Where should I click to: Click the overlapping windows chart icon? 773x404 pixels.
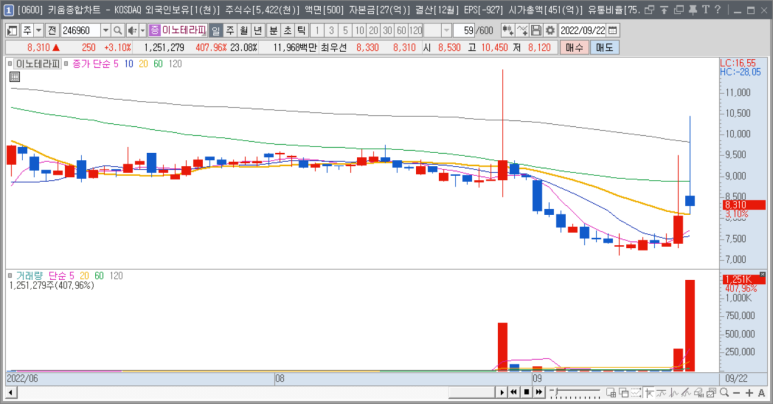coord(624,393)
